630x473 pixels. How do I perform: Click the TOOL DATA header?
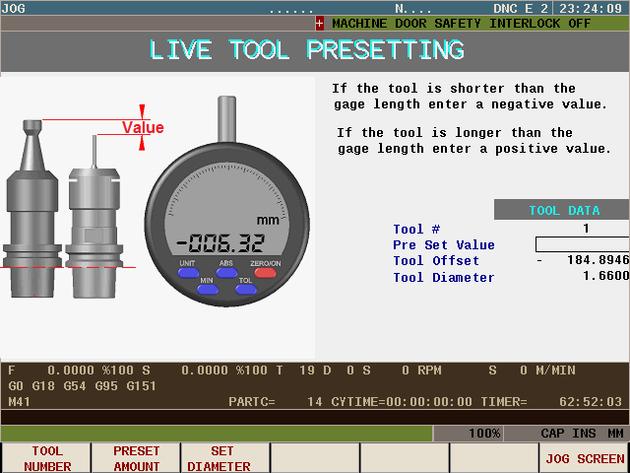[x=561, y=210]
